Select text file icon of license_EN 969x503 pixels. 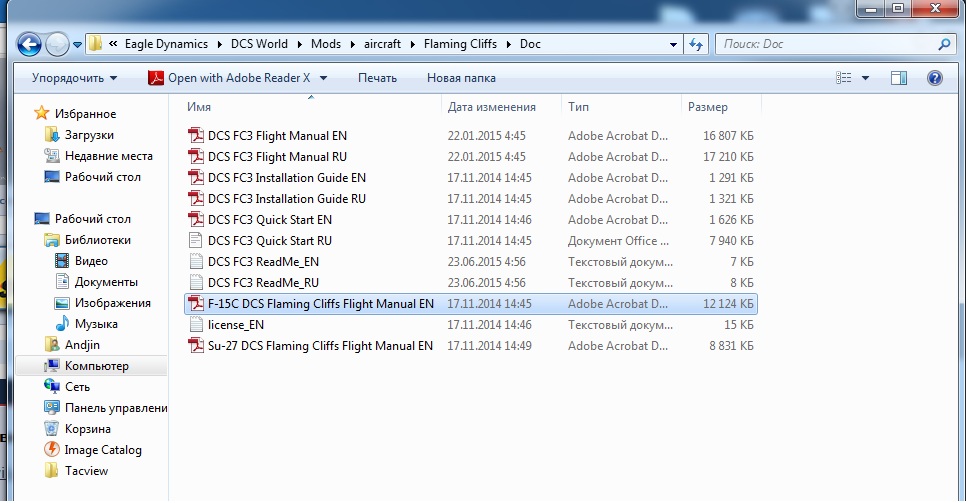coord(196,324)
